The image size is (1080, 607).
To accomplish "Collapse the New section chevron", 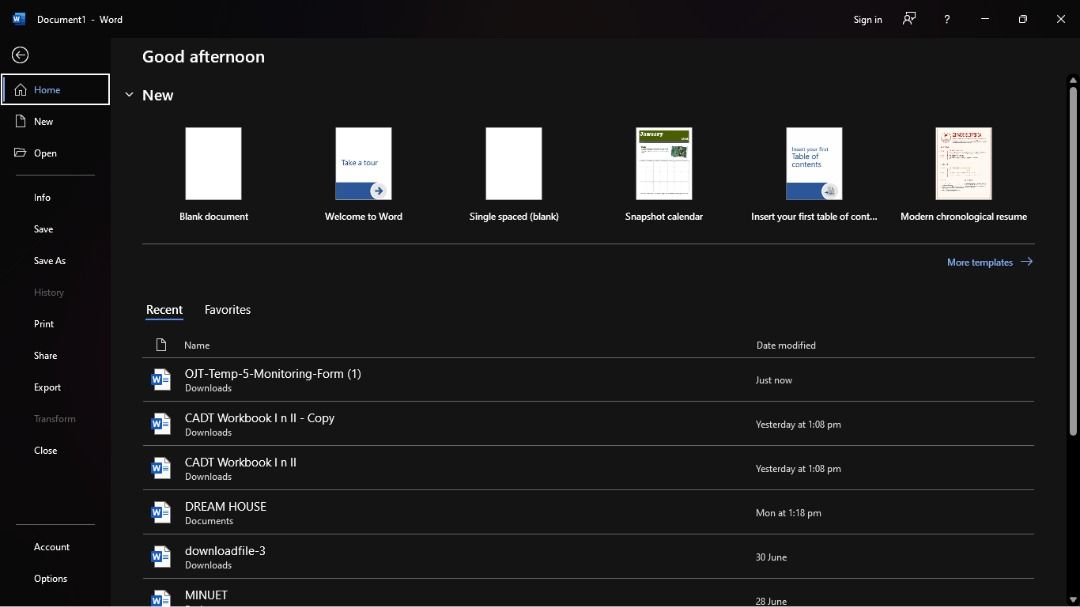I will [x=129, y=95].
